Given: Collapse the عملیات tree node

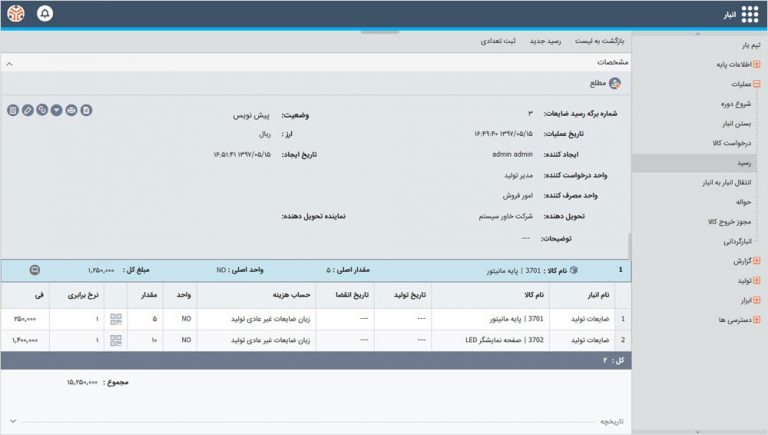Looking at the screenshot, I should [757, 84].
